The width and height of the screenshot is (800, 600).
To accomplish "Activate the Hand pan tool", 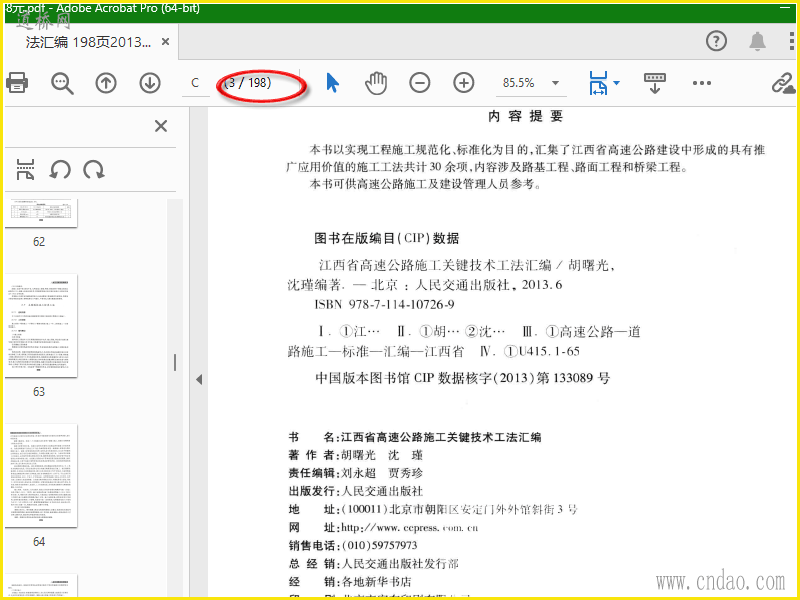I will click(x=376, y=83).
